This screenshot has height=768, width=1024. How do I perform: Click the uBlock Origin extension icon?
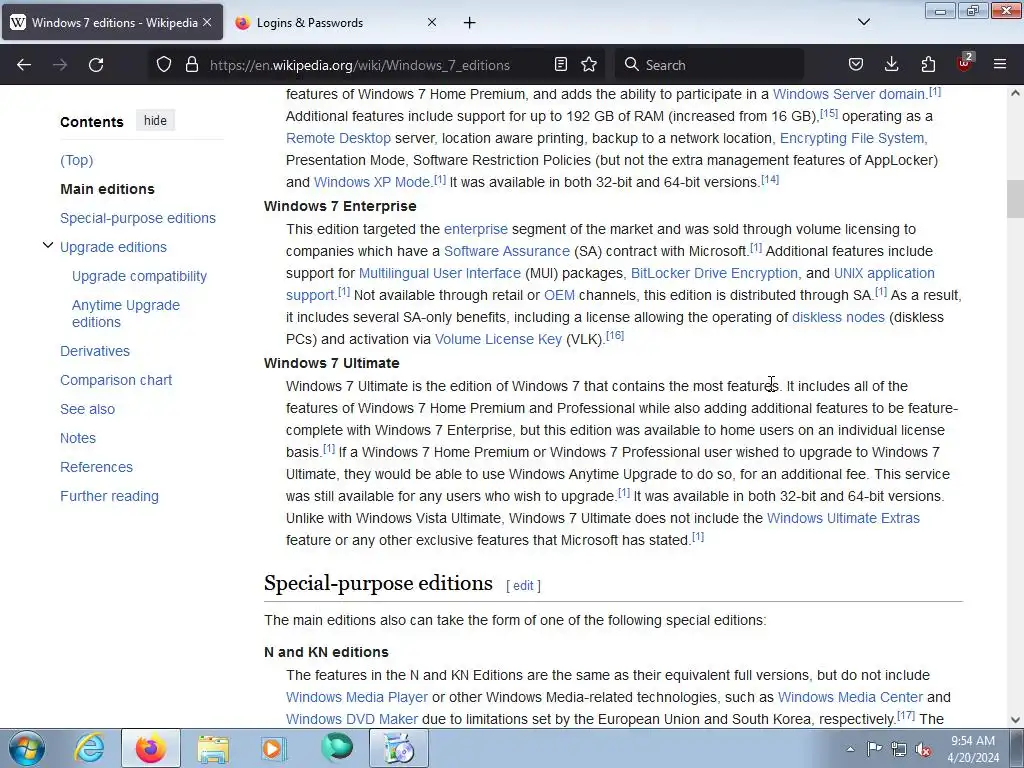click(965, 63)
